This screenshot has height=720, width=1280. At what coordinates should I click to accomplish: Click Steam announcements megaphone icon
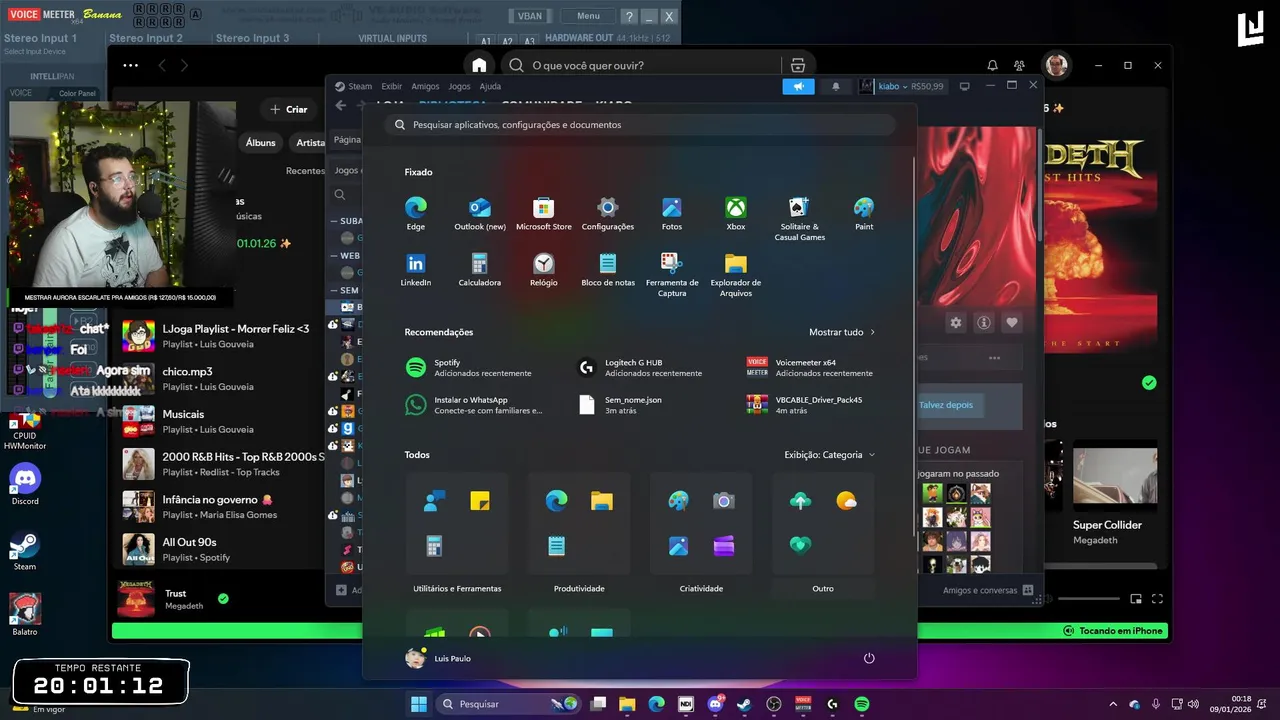pos(798,86)
